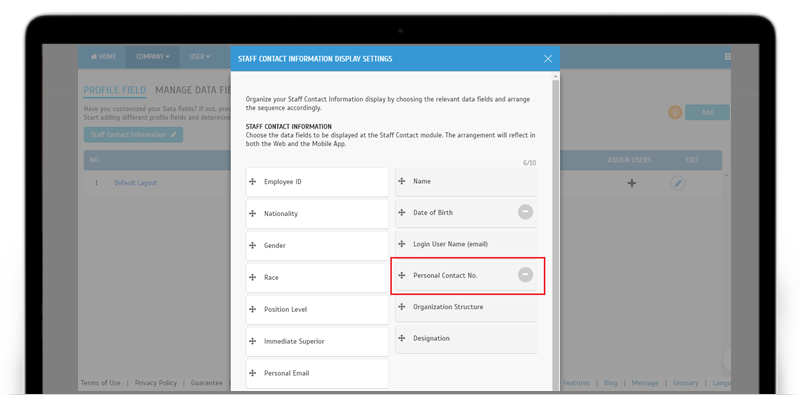The image size is (800, 395).
Task: Select the Race field card
Action: (317, 278)
